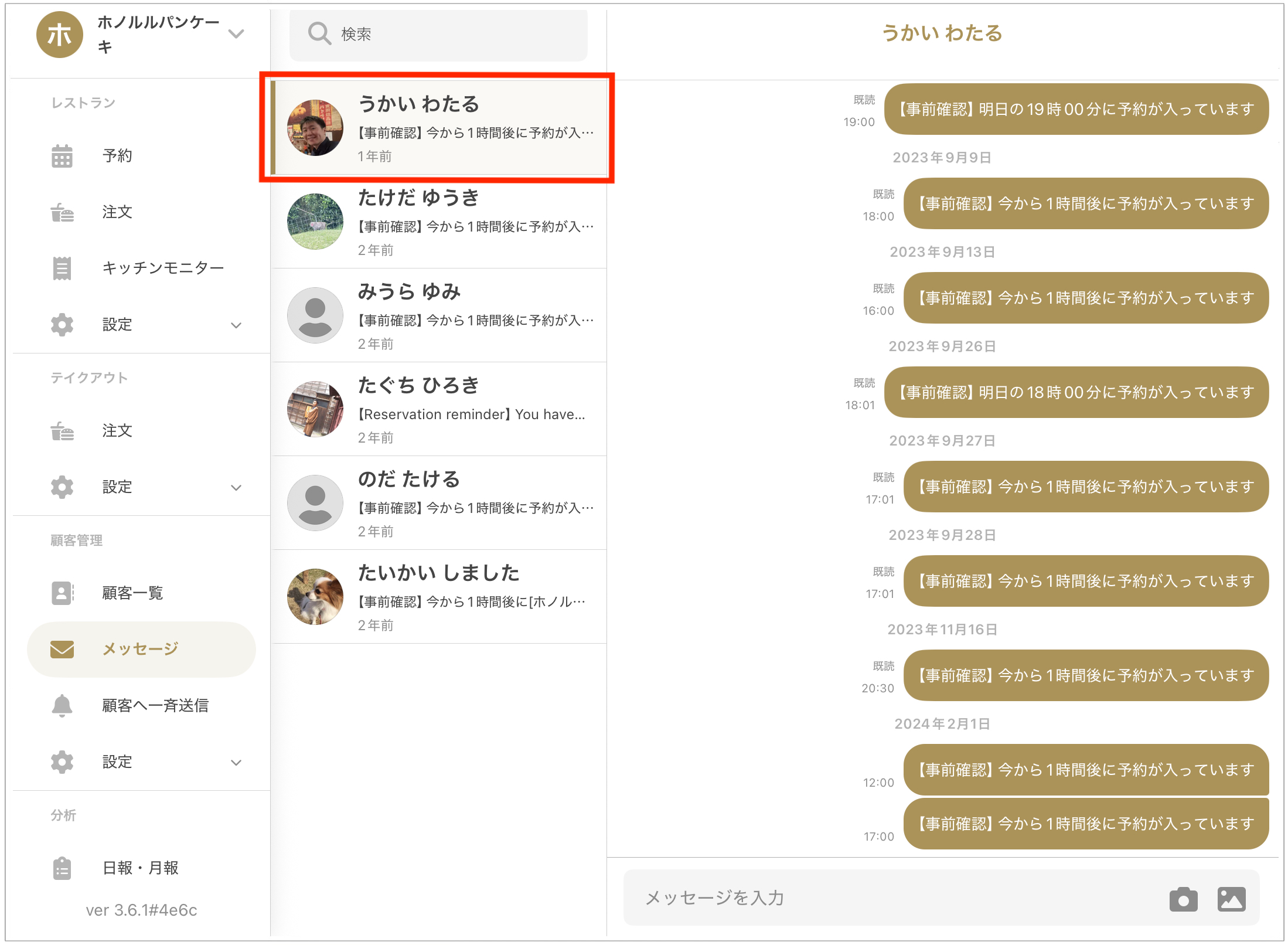Open the 日報・月報 menu item
Screen dimensions: 1288x945
(x=141, y=868)
